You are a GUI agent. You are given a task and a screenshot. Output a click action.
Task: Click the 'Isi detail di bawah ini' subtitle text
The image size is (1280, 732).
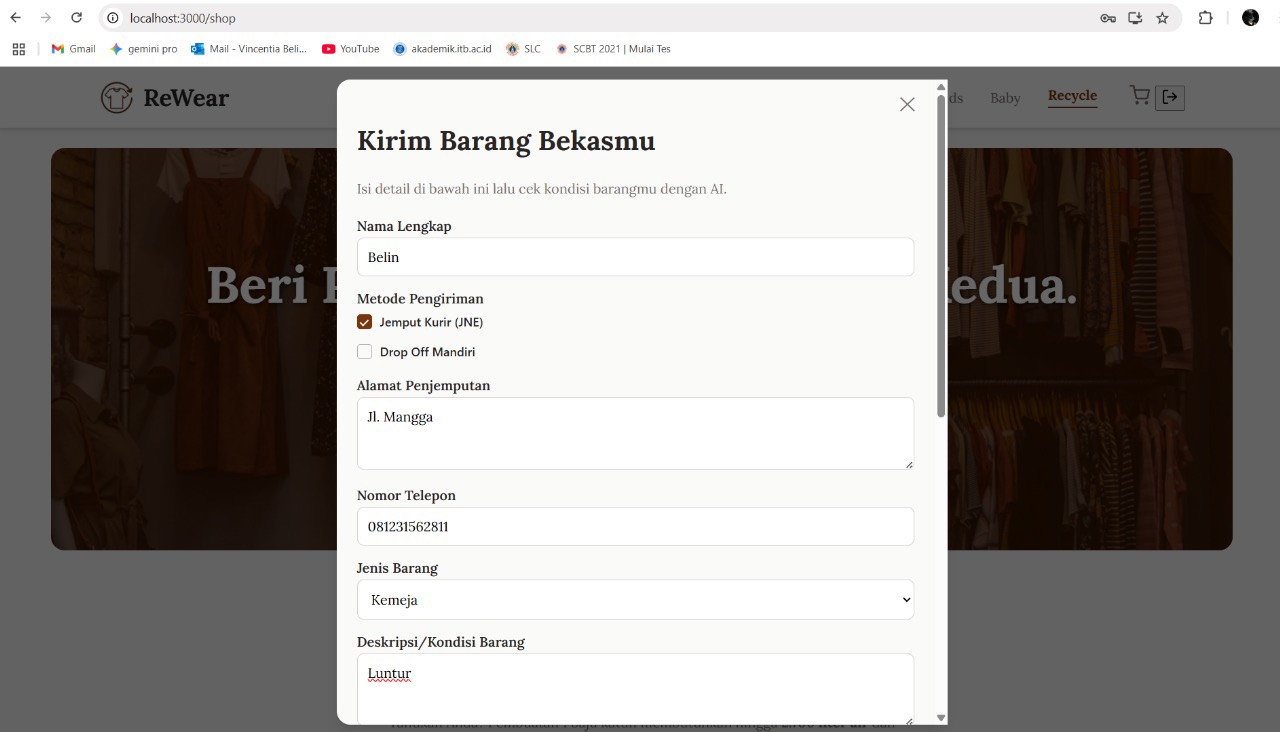click(542, 189)
